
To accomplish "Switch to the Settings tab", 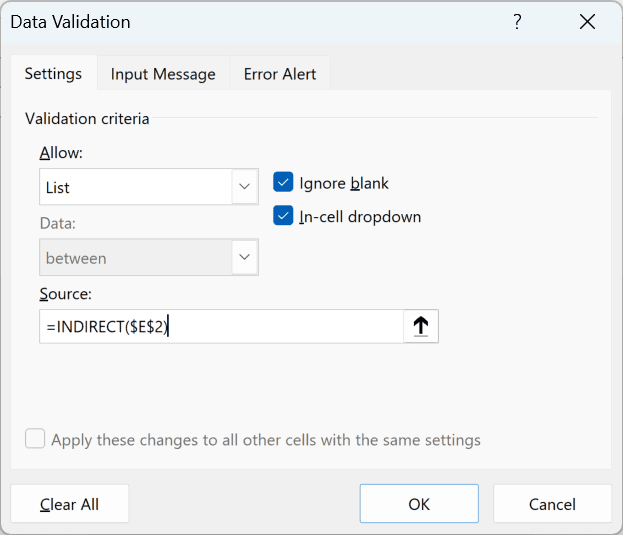I will [x=53, y=74].
